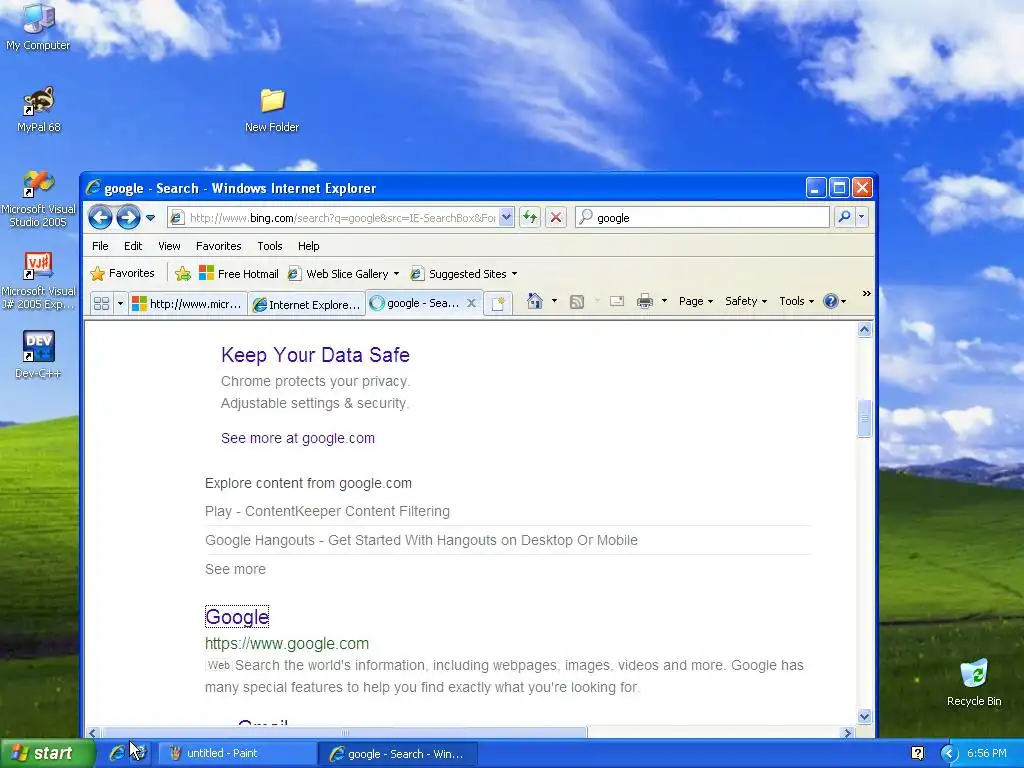The height and width of the screenshot is (768, 1024).
Task: Click the https://www.google.com green URL text
Action: pyautogui.click(x=287, y=644)
